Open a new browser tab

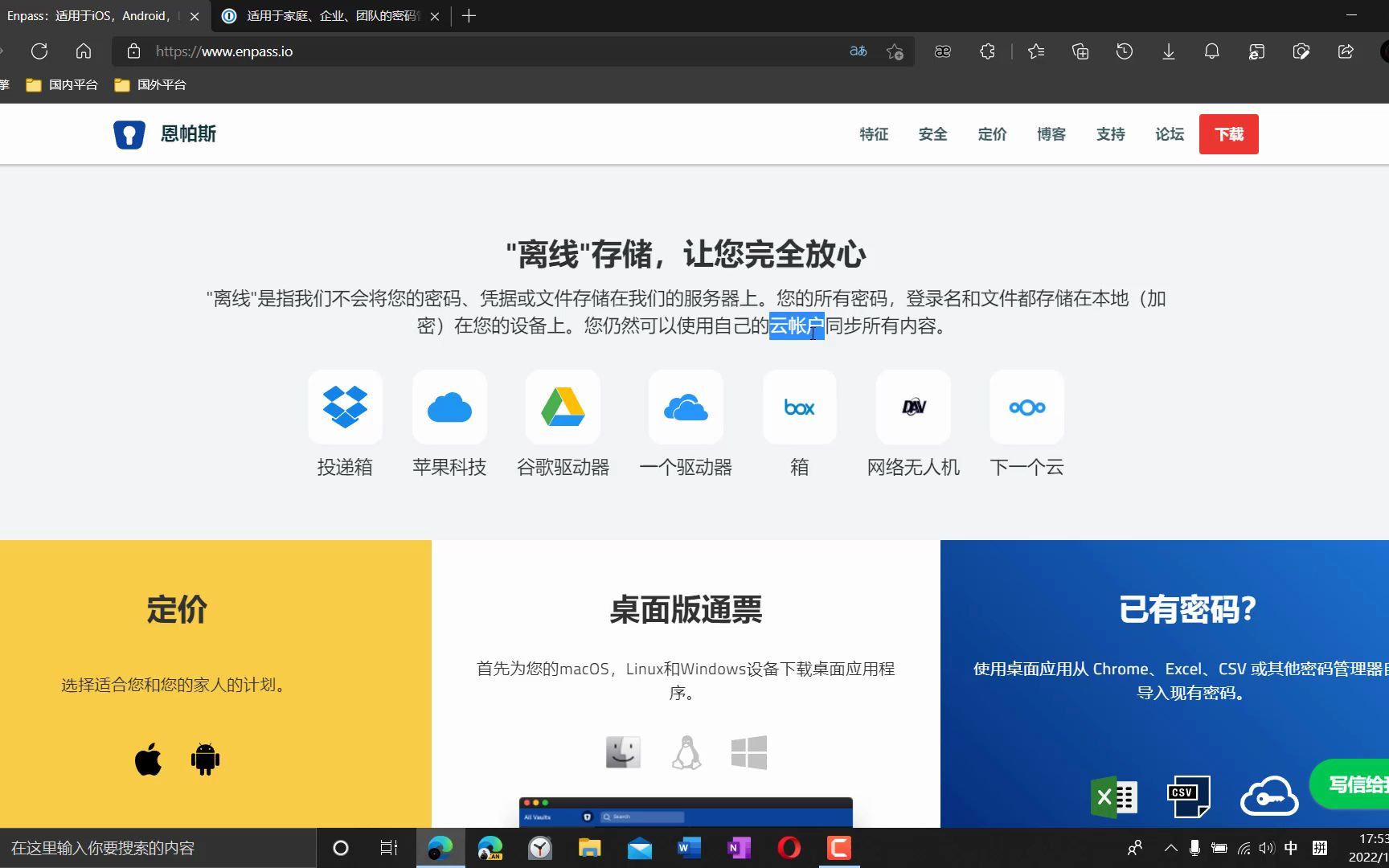click(x=469, y=16)
